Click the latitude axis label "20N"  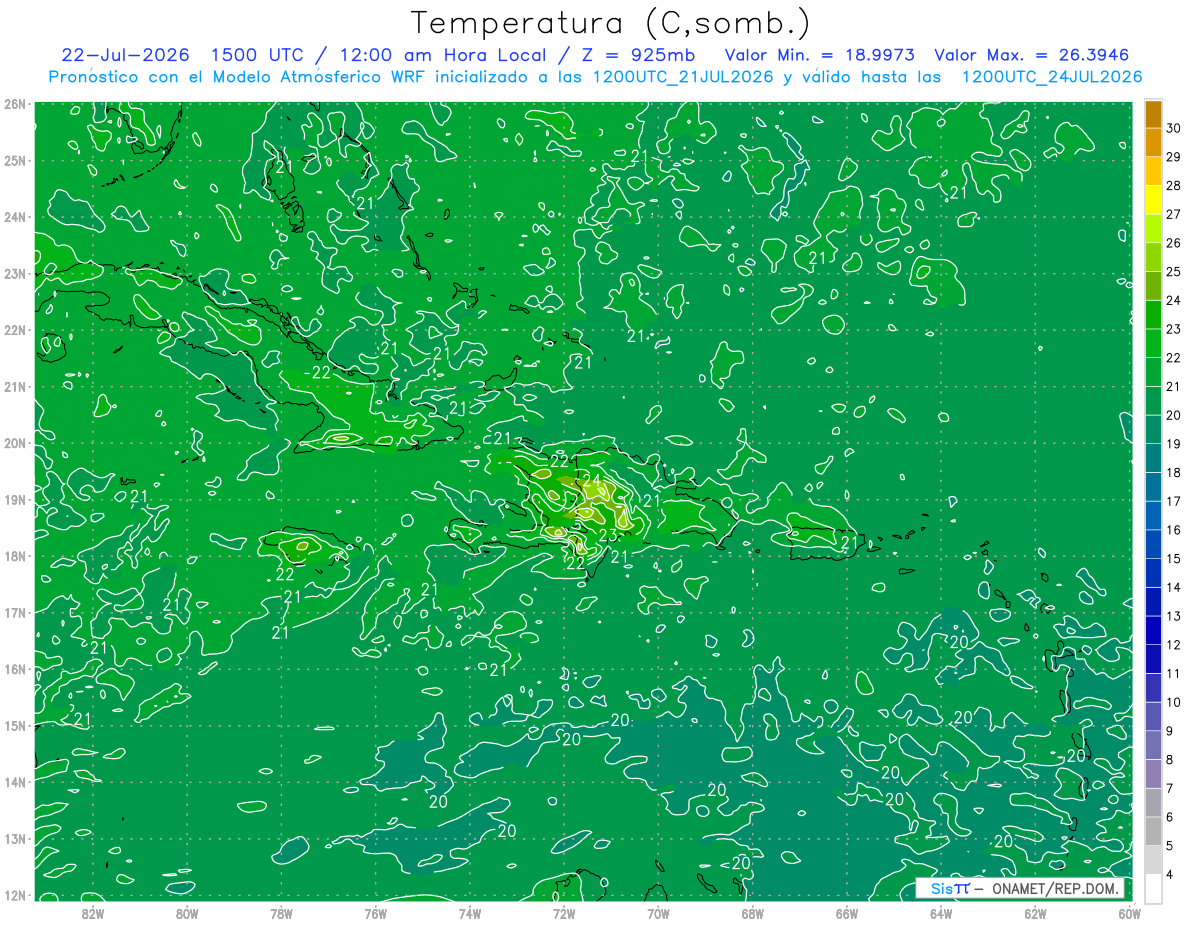(14, 443)
